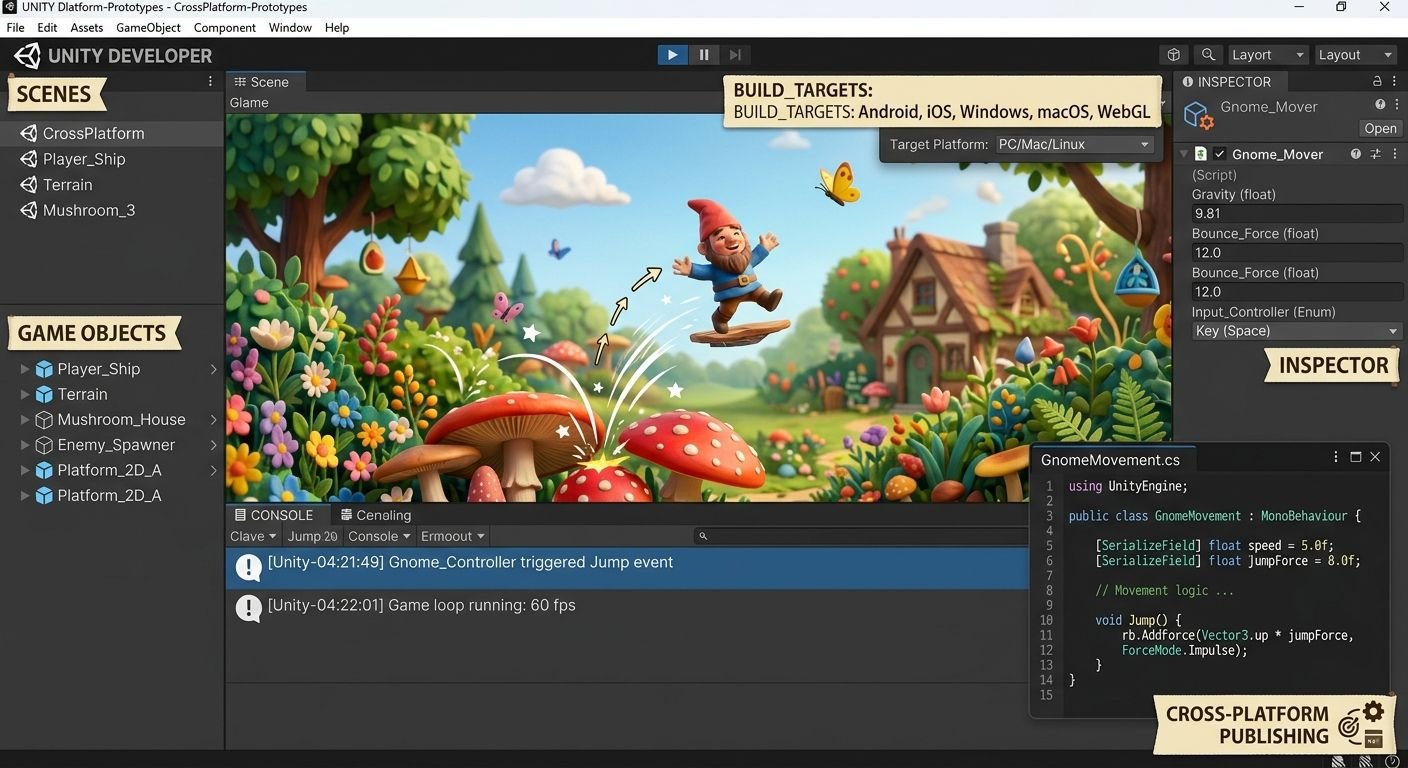
Task: Click the script file icon beside Gnome_Mover component
Action: click(1201, 154)
